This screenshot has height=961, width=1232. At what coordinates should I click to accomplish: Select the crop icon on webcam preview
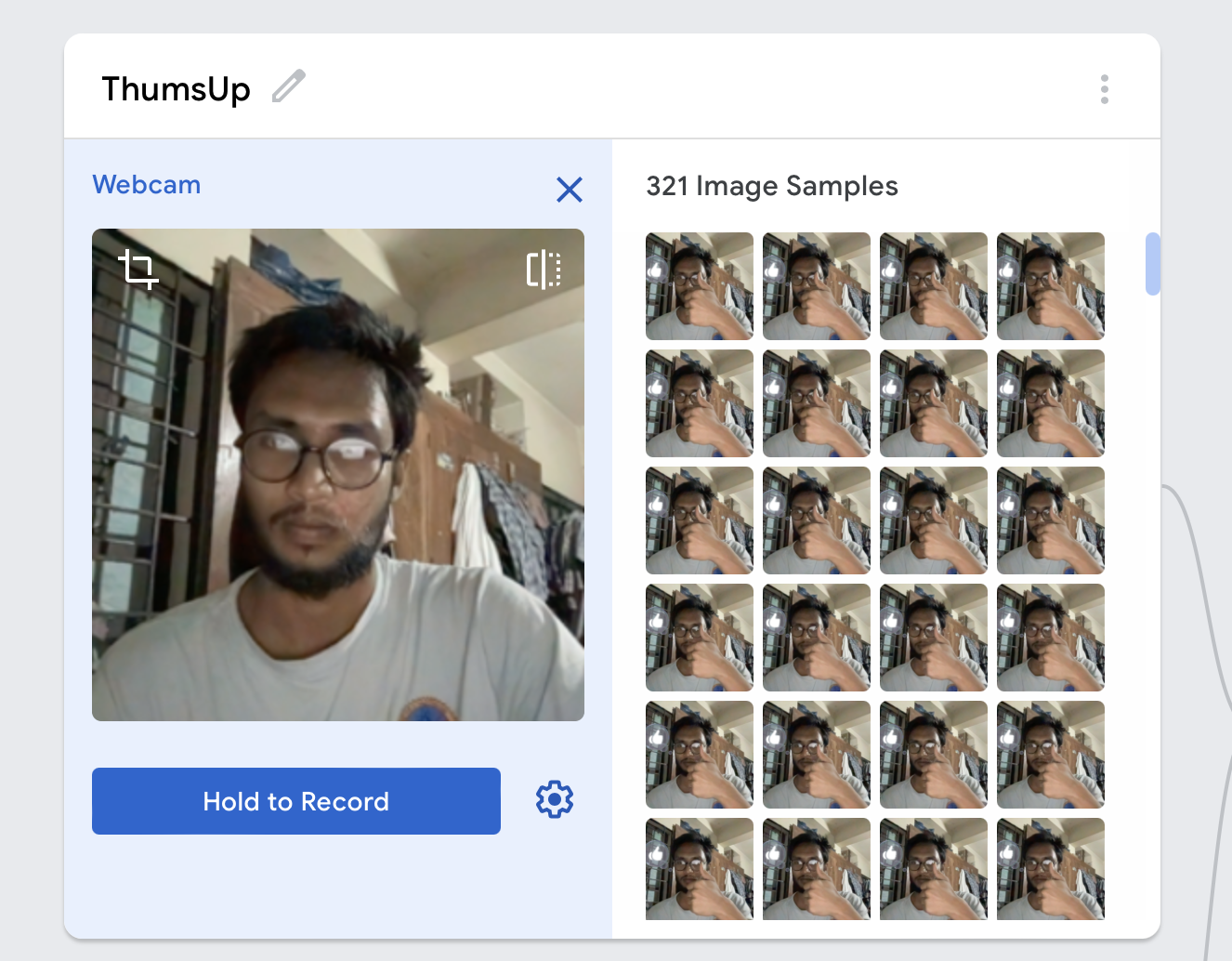coord(138,270)
